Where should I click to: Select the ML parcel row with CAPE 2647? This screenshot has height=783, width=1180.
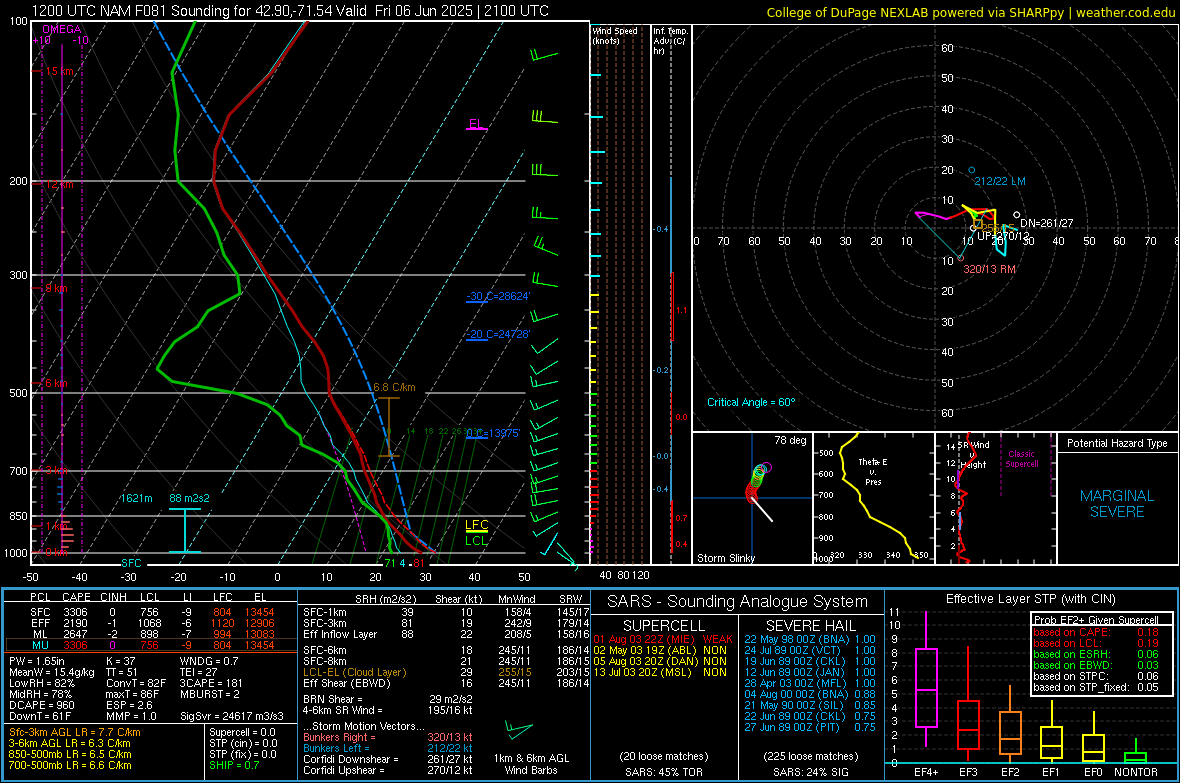(152, 635)
